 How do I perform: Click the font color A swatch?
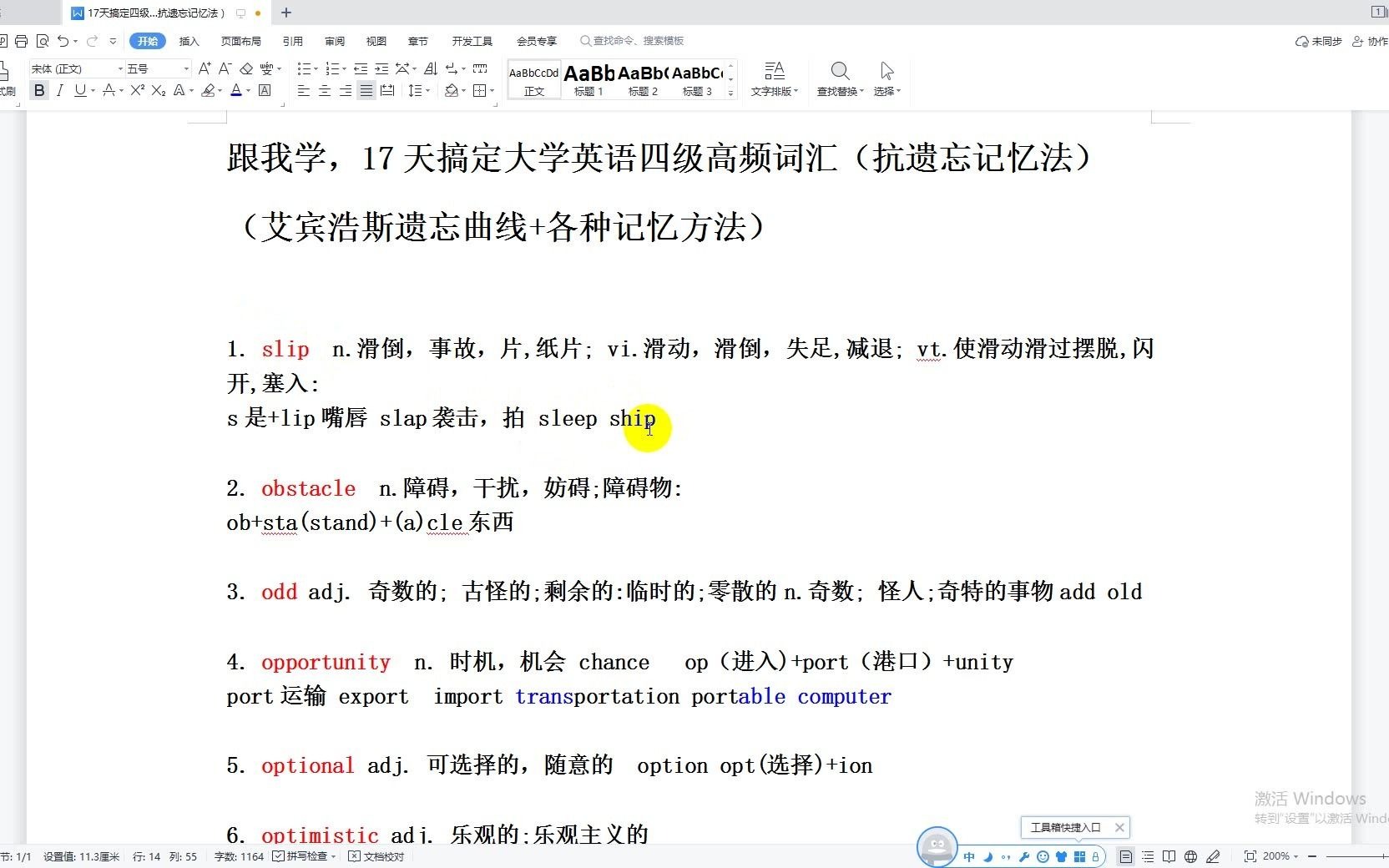pos(236,90)
